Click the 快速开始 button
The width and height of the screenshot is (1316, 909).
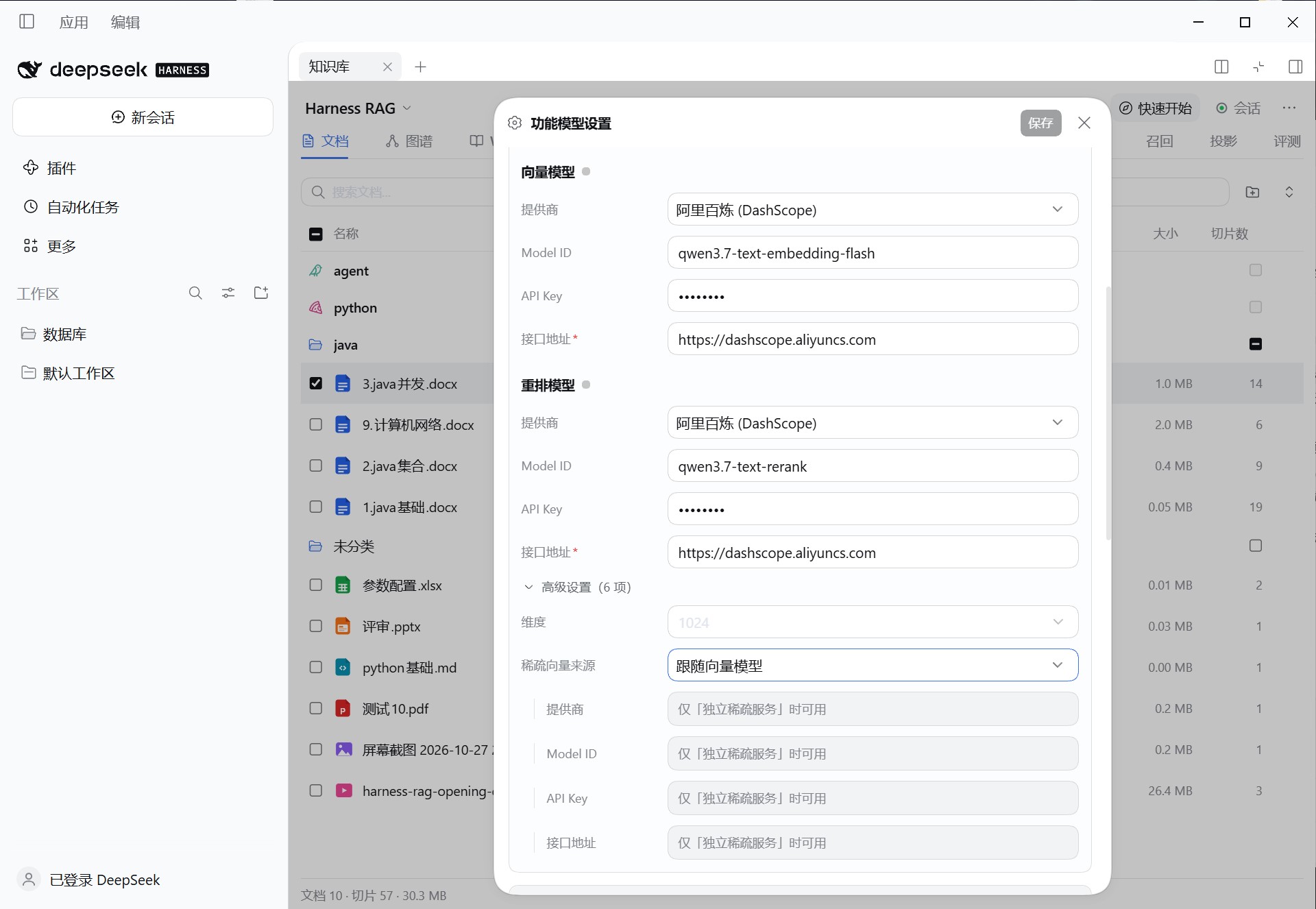[1155, 108]
